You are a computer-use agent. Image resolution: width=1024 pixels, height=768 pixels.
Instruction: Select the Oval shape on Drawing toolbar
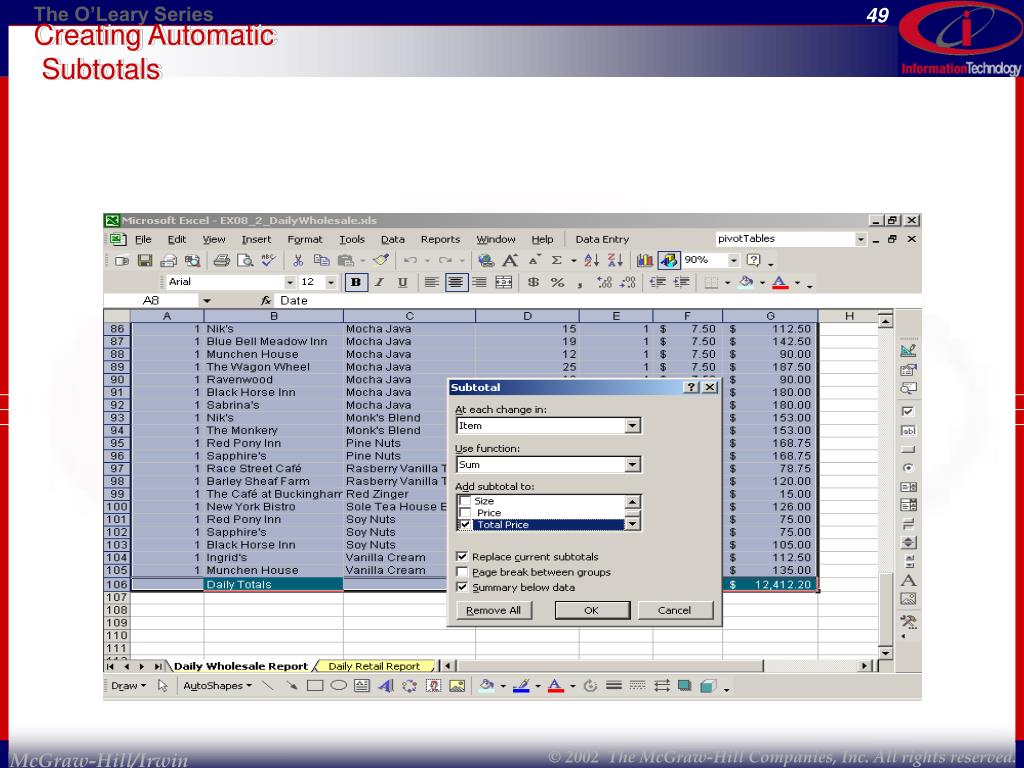coord(338,686)
